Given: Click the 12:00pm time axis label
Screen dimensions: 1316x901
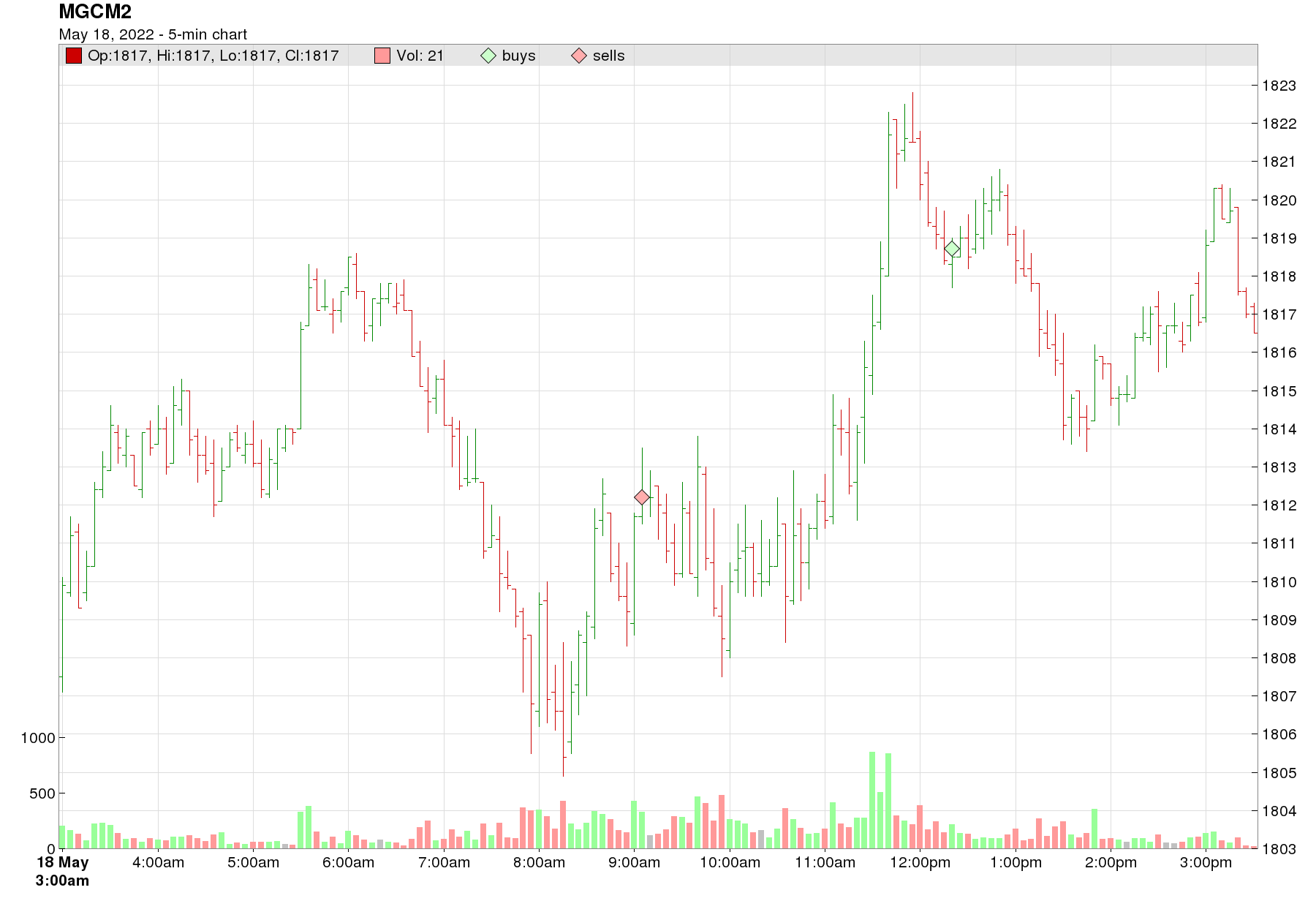Looking at the screenshot, I should 920,862.
